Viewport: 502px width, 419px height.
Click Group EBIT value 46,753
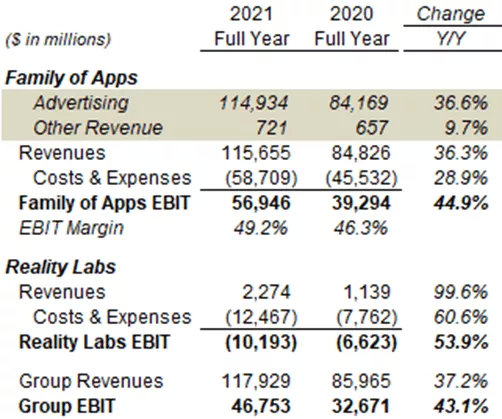pyautogui.click(x=261, y=406)
